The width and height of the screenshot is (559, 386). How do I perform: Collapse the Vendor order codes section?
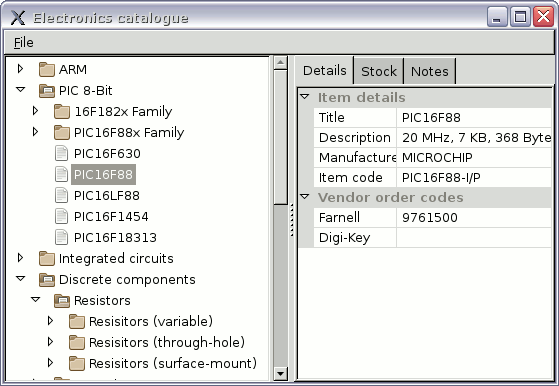305,196
